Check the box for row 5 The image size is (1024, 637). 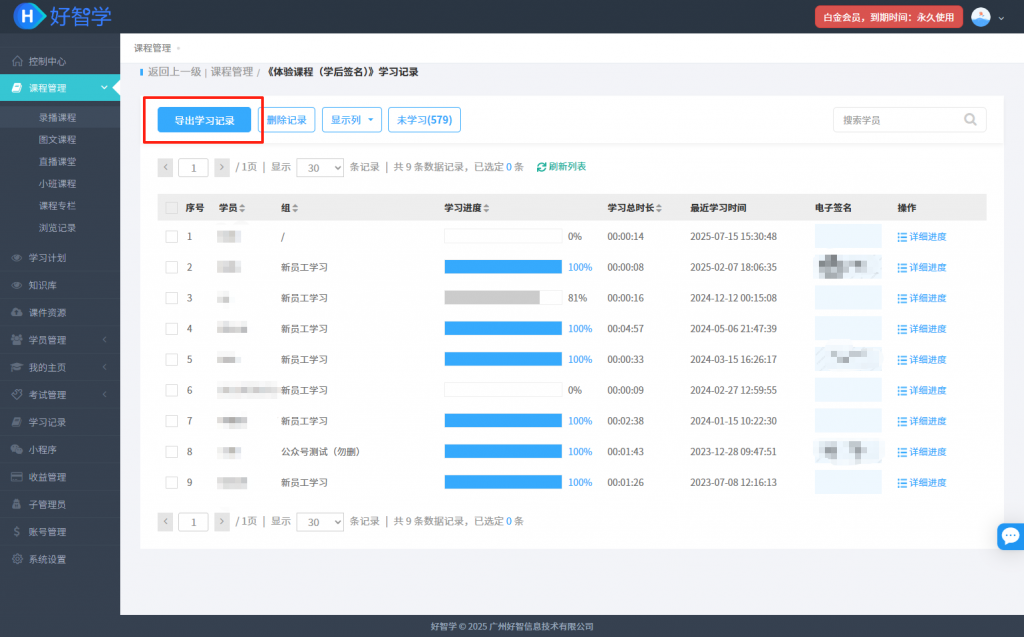(x=172, y=359)
